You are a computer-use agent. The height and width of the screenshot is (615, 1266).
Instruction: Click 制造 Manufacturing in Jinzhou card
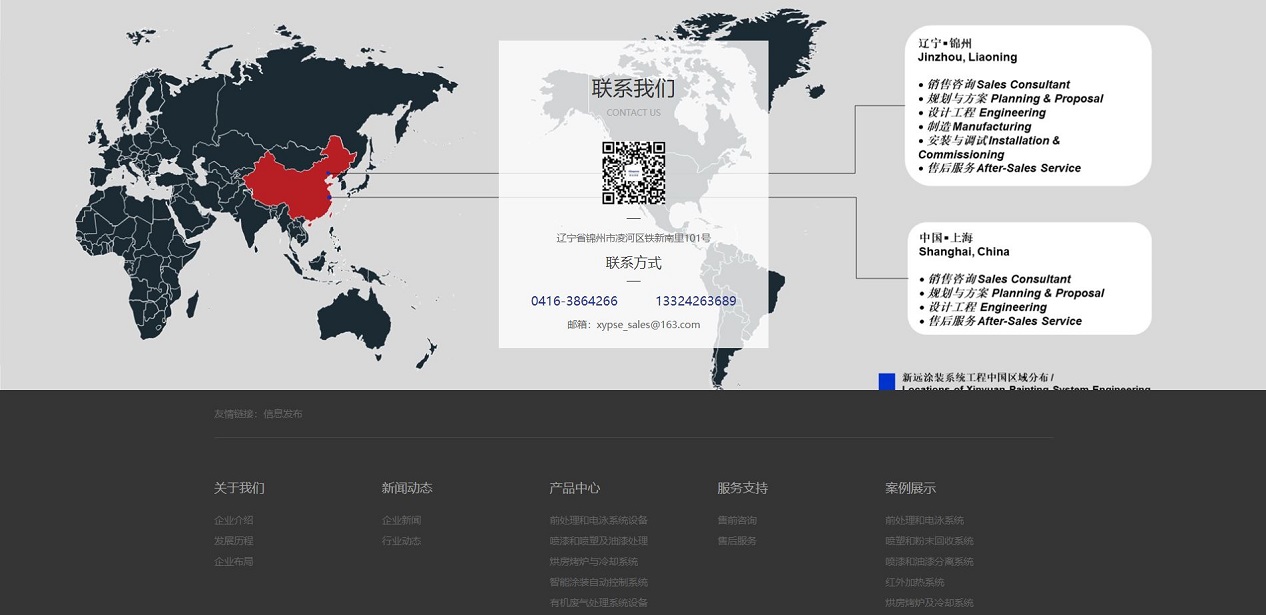click(x=979, y=127)
